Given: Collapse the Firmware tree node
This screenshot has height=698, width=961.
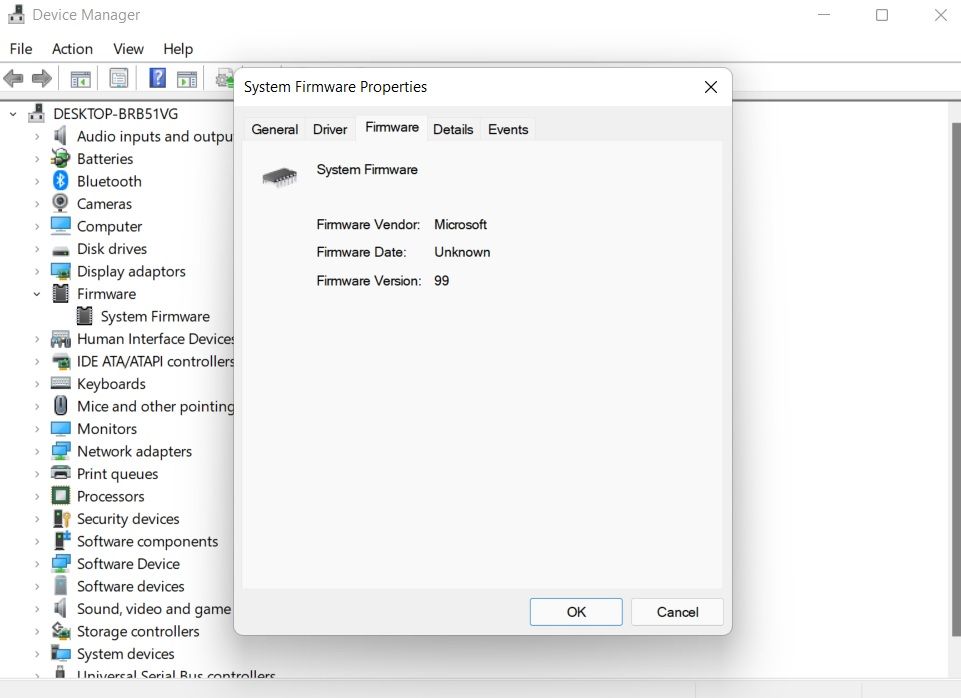Looking at the screenshot, I should [x=37, y=294].
